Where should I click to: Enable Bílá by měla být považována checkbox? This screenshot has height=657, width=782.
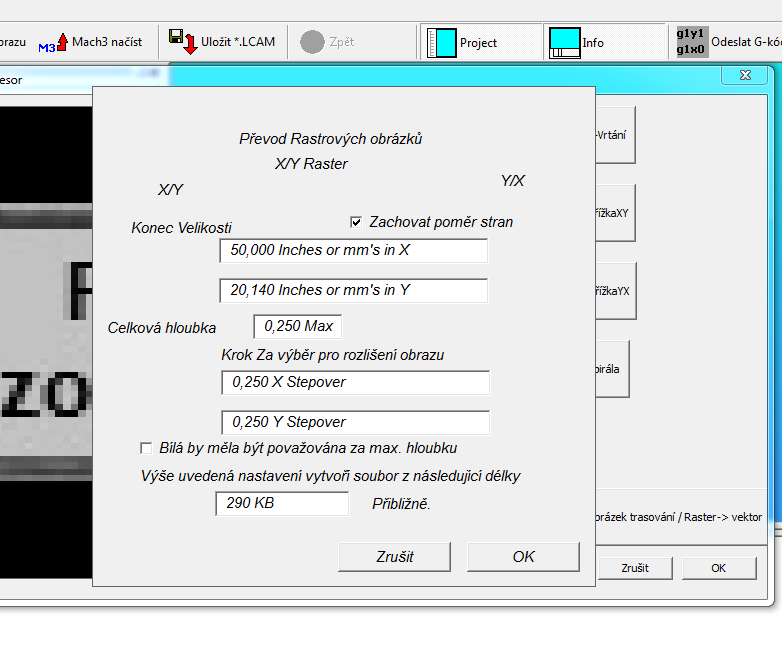147,448
